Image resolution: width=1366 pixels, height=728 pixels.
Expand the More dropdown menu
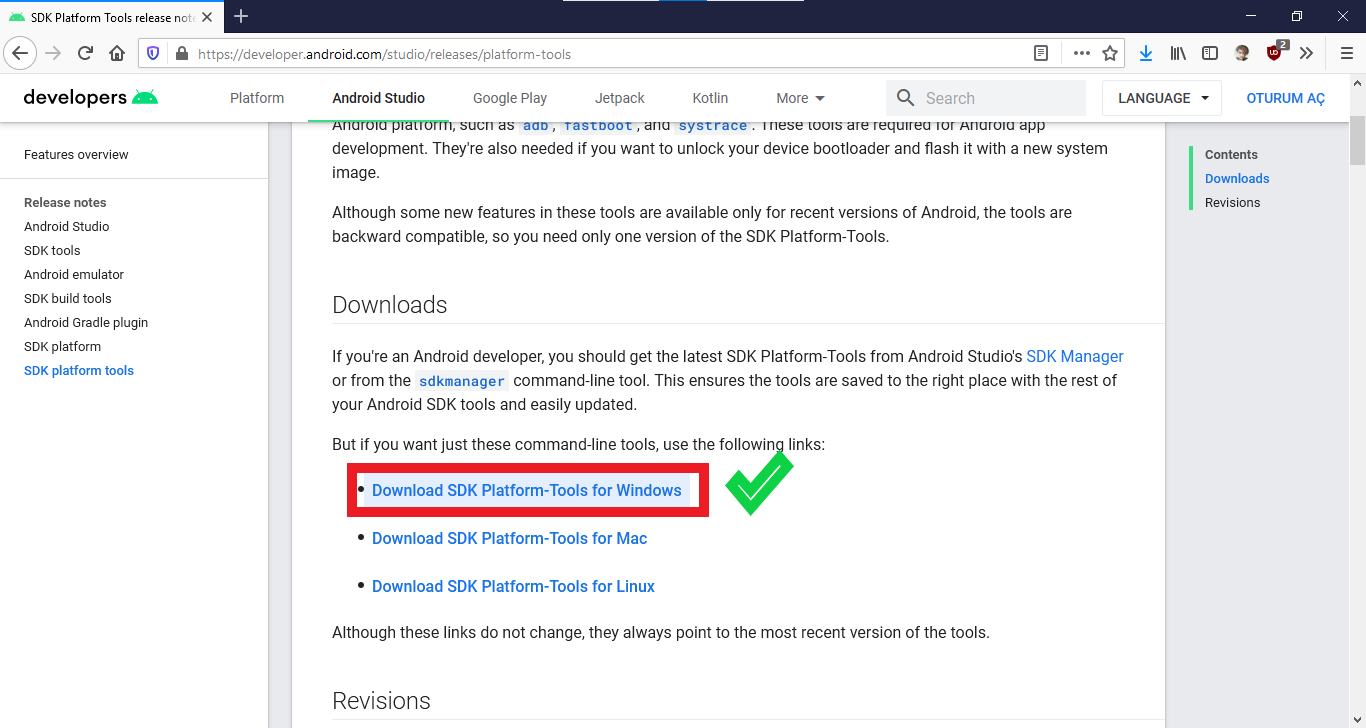click(801, 98)
